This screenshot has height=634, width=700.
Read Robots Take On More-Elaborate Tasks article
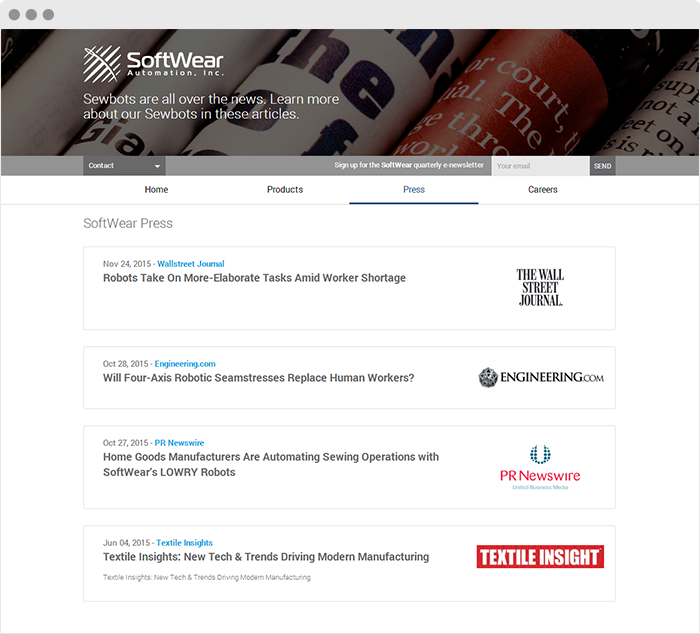point(254,278)
